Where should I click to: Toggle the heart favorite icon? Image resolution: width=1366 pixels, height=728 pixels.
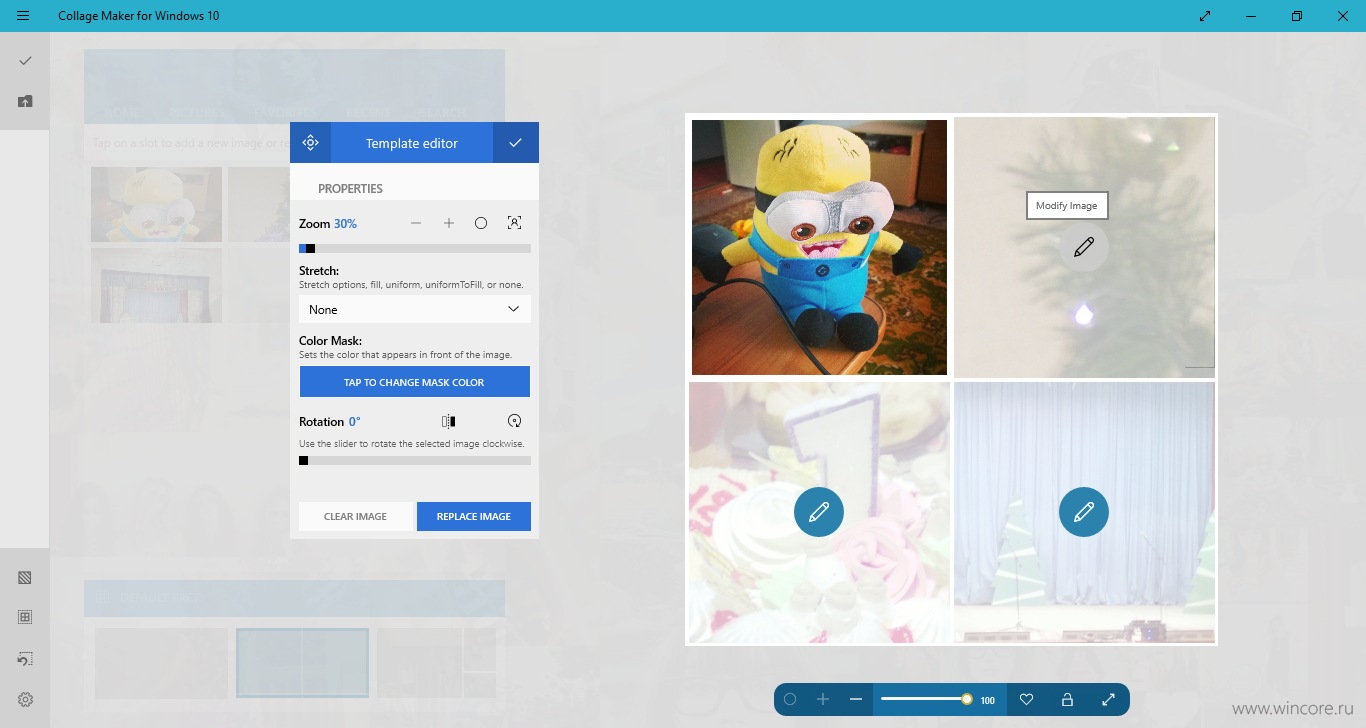[x=1026, y=700]
